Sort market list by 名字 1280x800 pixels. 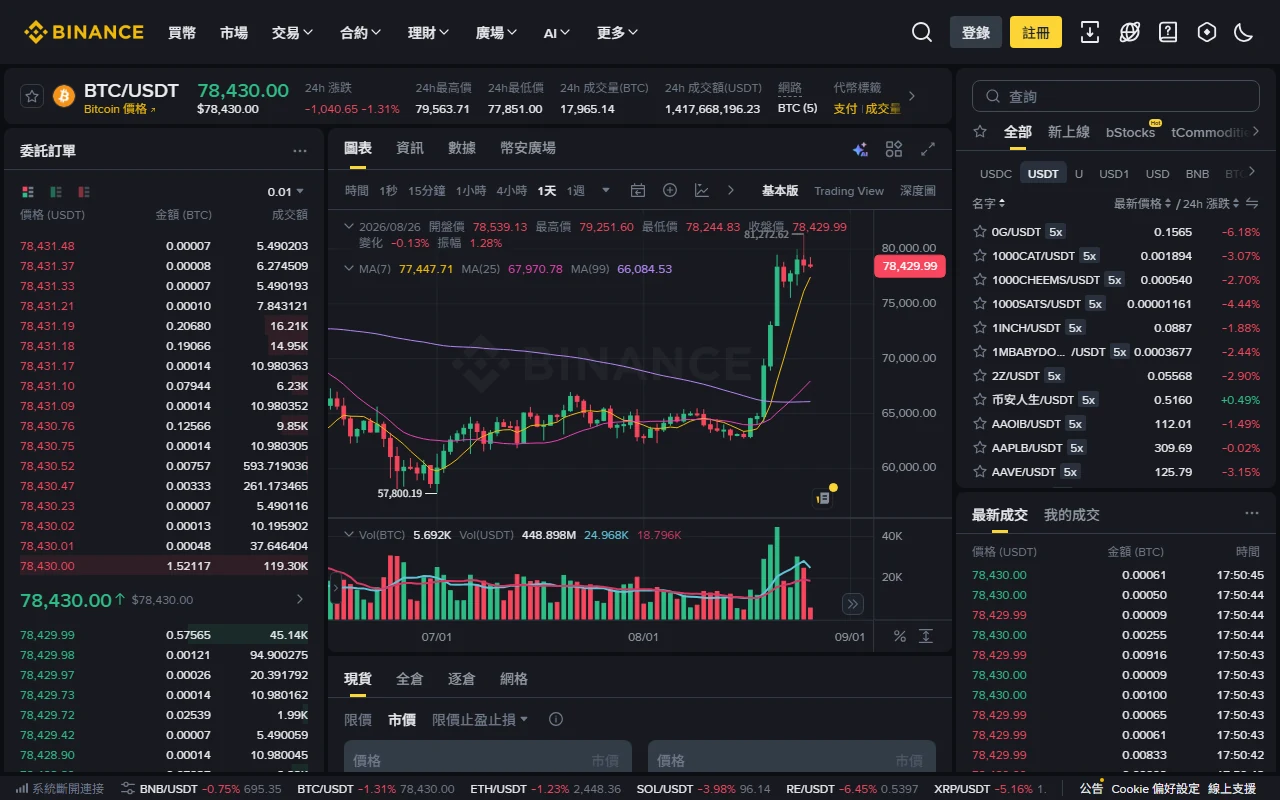989,203
